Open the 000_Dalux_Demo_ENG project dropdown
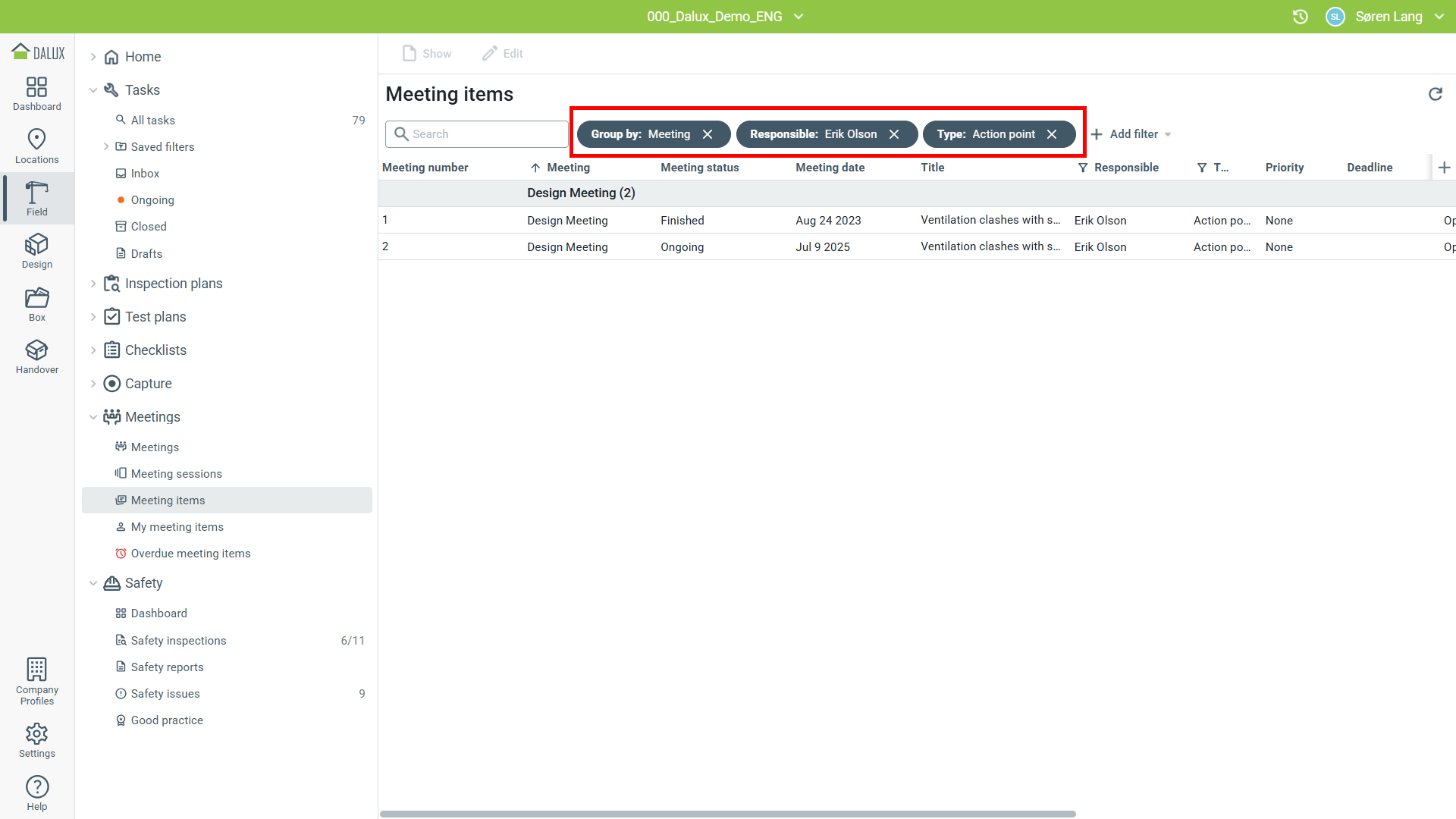1456x819 pixels. [x=725, y=17]
